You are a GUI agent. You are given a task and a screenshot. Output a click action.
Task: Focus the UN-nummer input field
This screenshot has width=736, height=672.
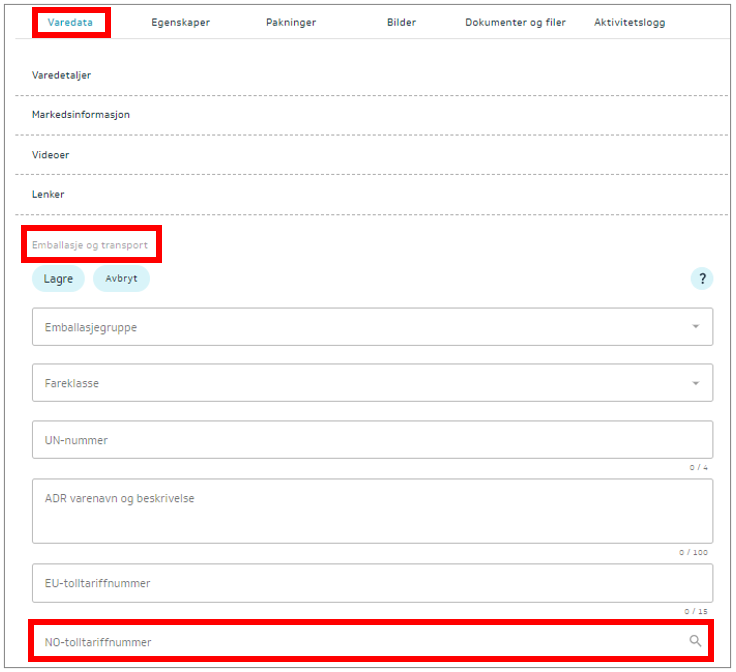pos(372,440)
